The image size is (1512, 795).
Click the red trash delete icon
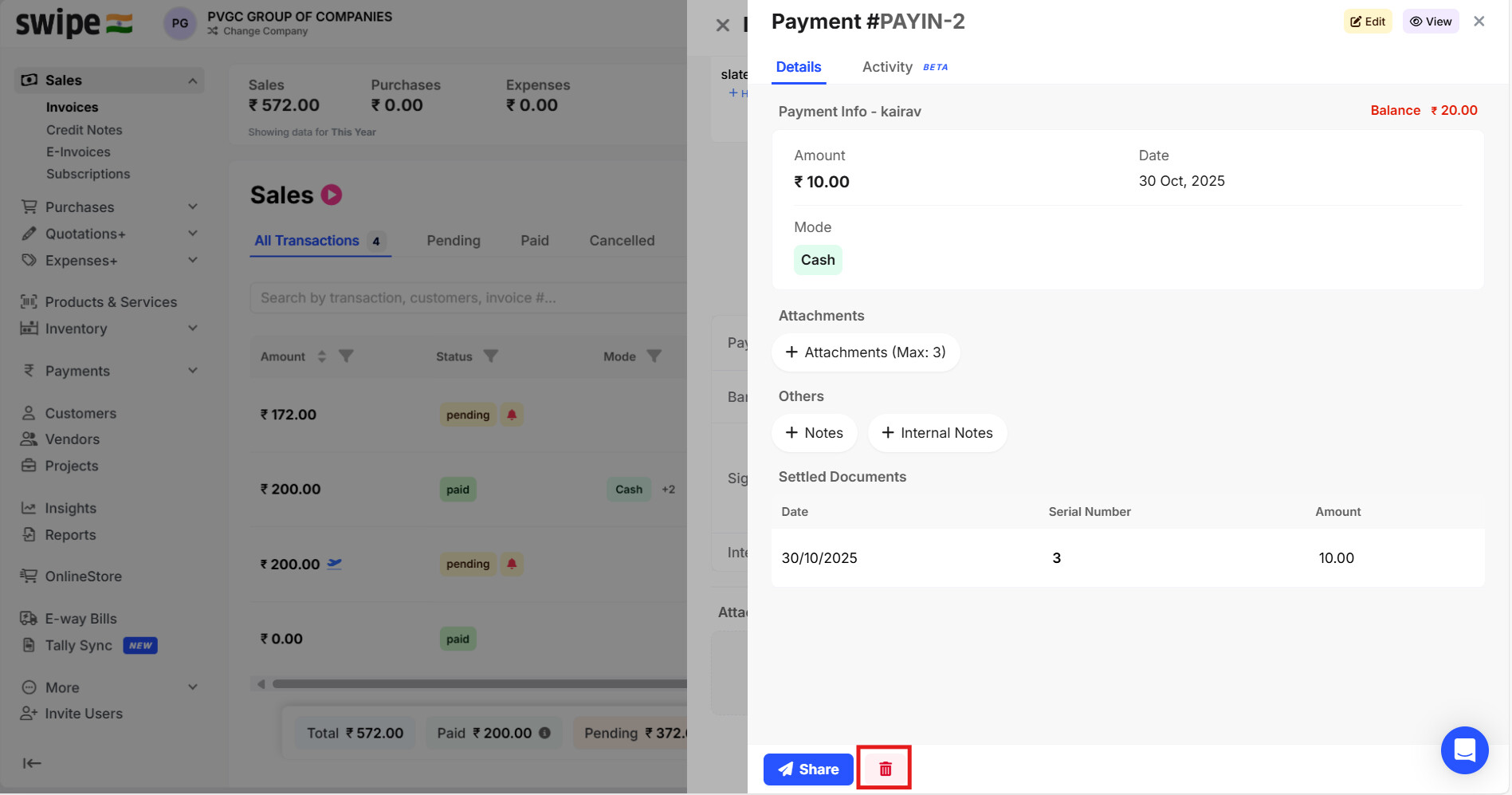coord(885,769)
